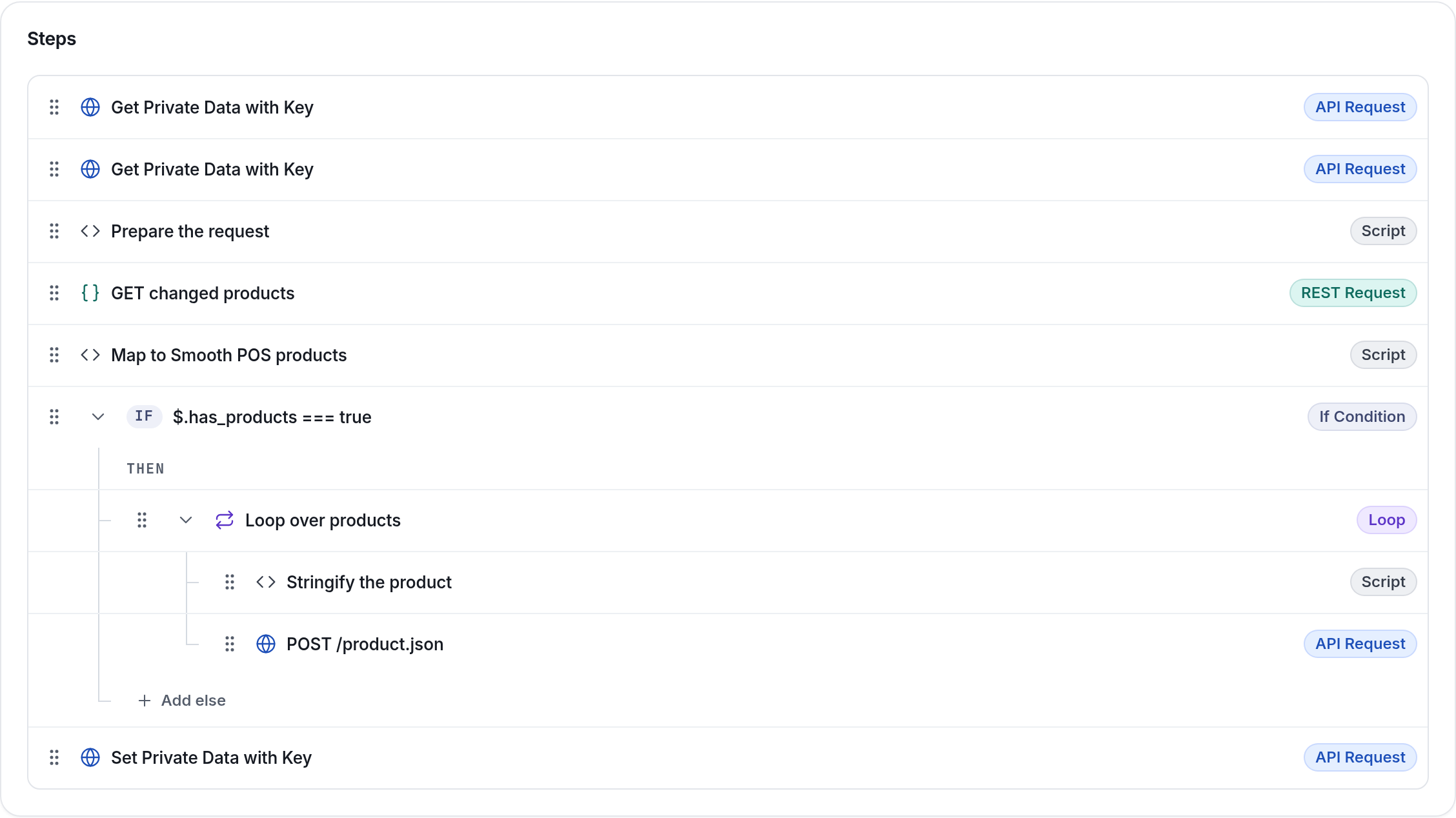
Task: Click the code icon beside Map to Smooth POS products
Action: point(90,355)
